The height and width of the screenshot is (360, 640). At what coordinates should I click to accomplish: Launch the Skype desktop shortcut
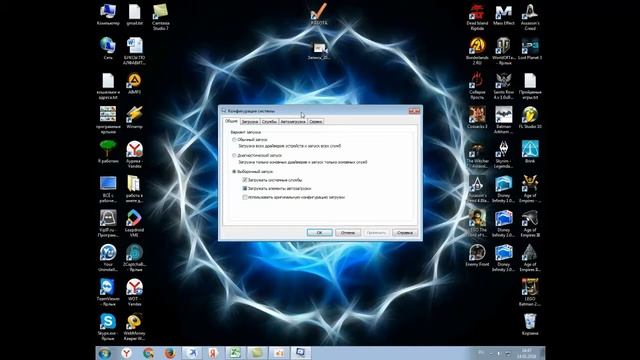108,327
